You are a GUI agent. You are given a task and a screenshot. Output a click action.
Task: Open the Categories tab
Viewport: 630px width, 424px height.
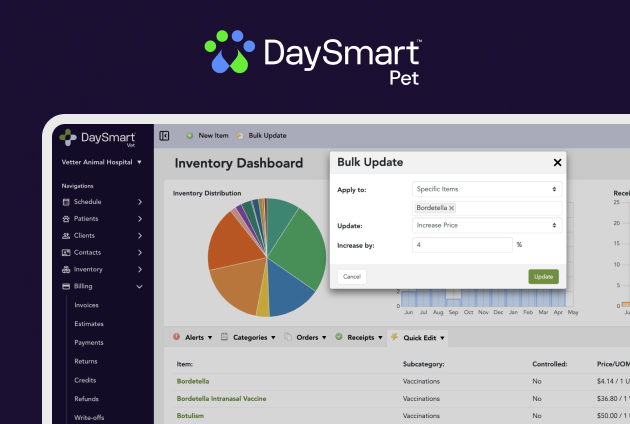(x=248, y=337)
